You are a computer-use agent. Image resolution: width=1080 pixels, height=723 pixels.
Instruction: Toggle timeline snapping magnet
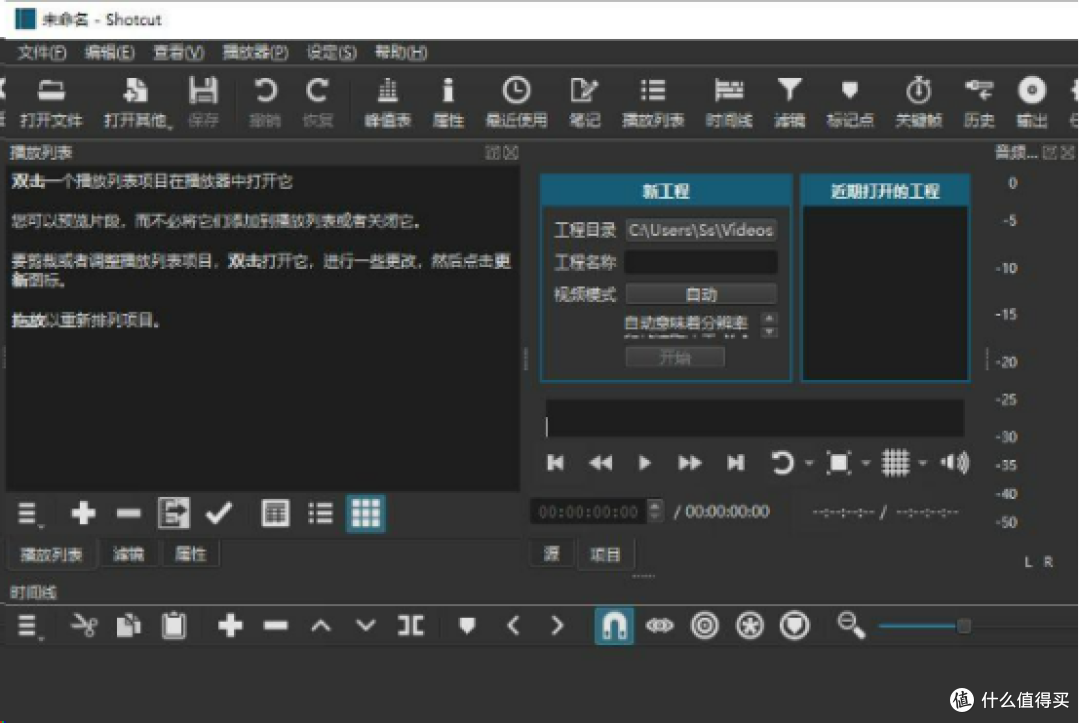point(614,626)
